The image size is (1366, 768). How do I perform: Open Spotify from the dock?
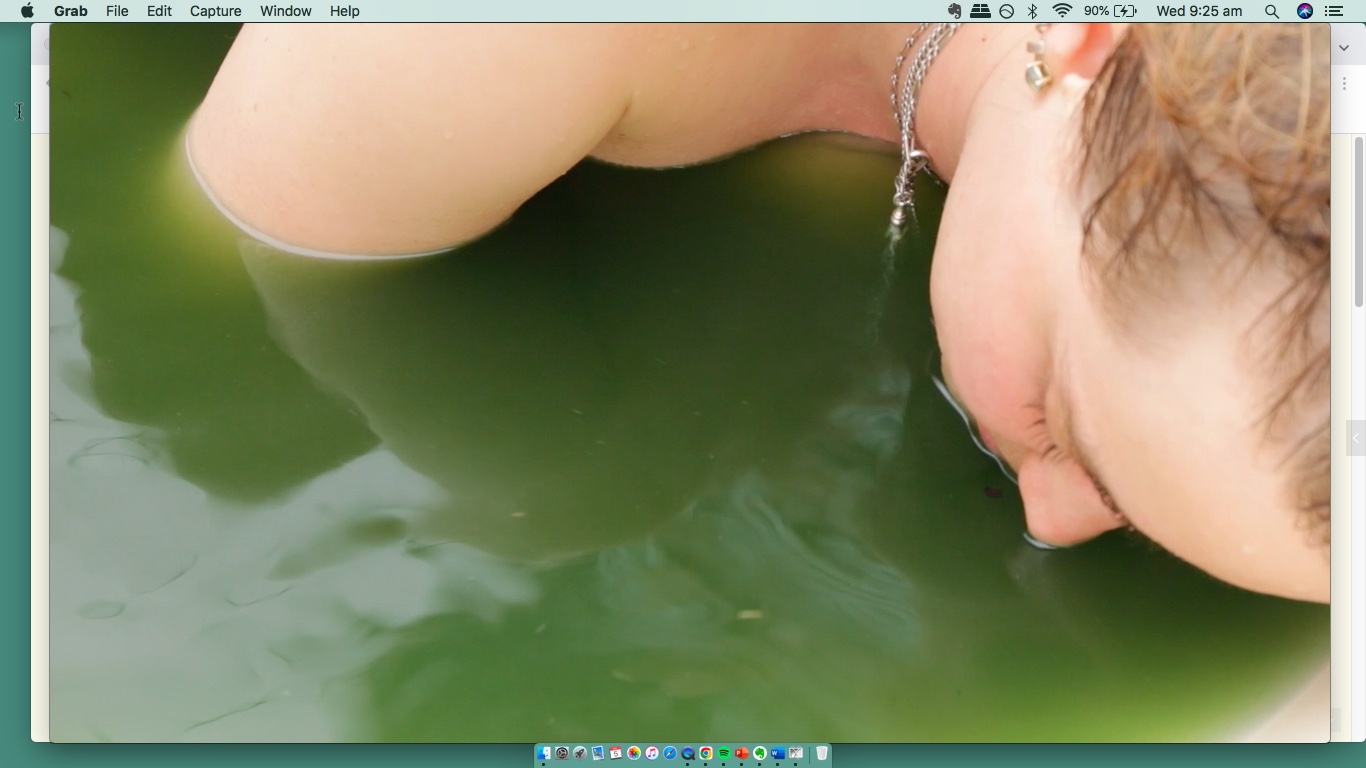click(x=724, y=753)
